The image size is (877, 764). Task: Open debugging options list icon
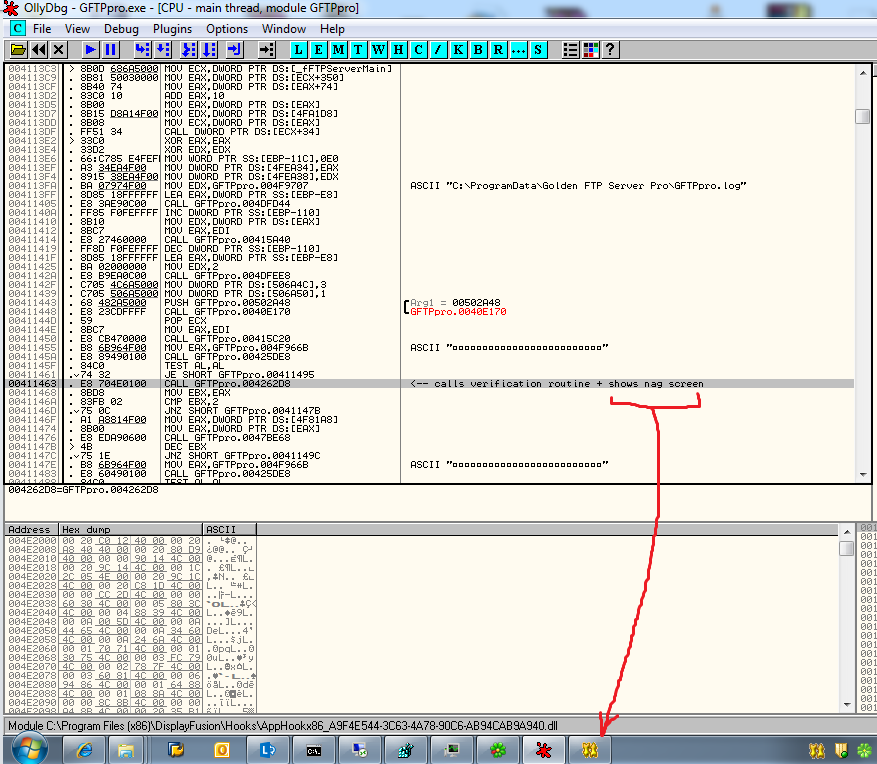coord(570,50)
